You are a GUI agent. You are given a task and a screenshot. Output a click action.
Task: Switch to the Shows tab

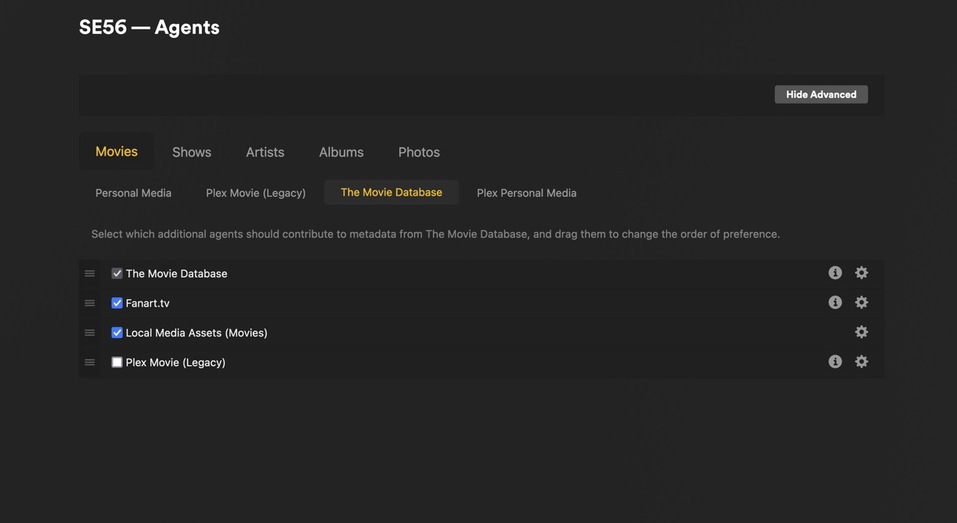[x=192, y=152]
